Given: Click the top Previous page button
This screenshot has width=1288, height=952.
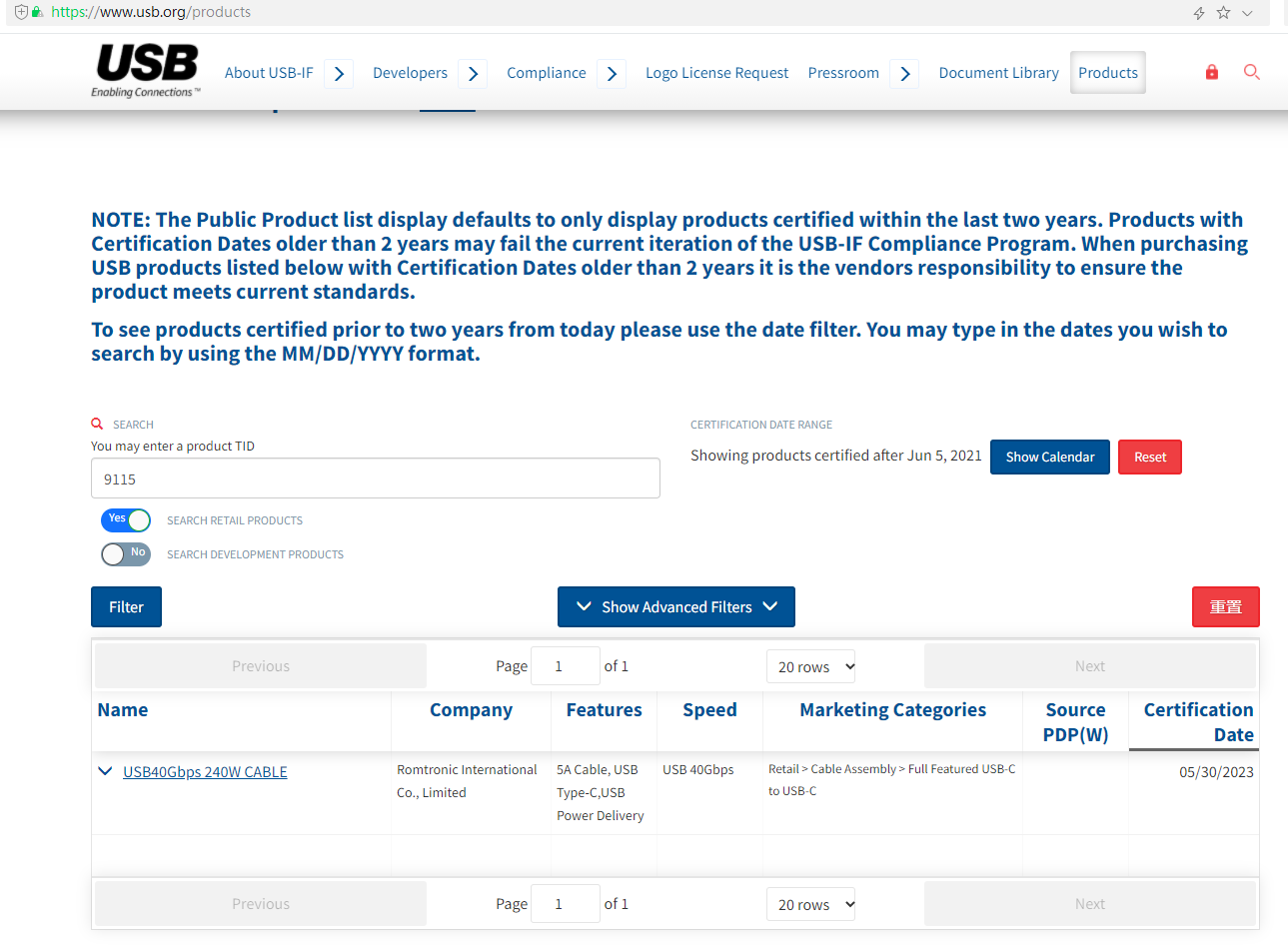Looking at the screenshot, I should pos(261,666).
